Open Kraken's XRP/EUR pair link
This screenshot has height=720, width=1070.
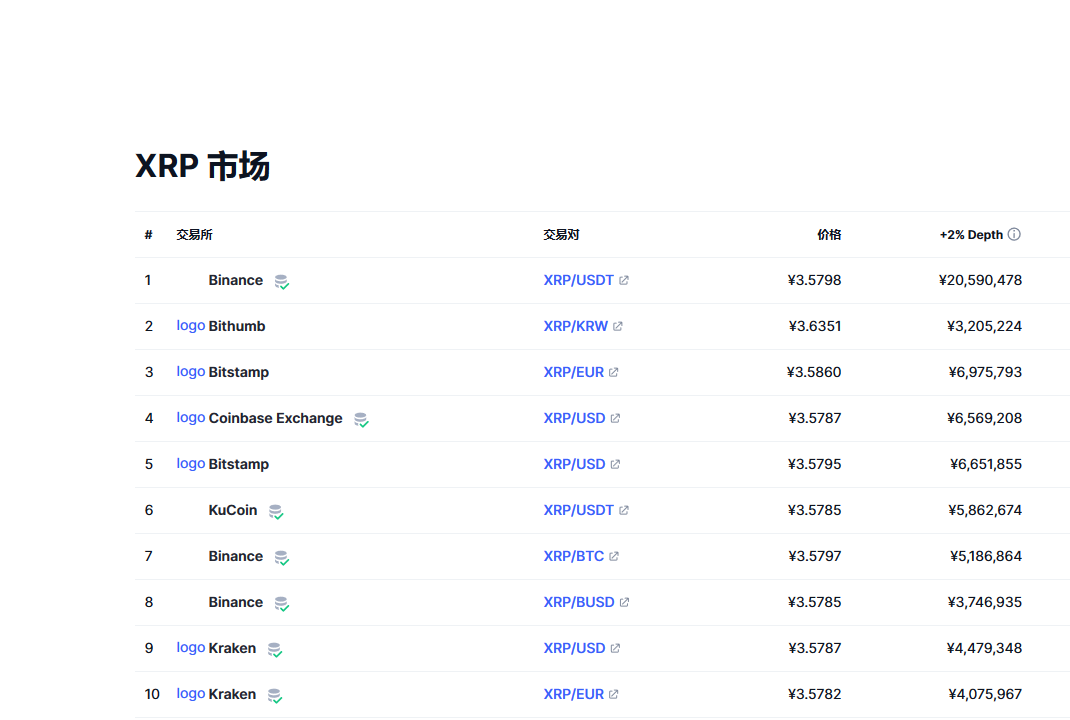[x=573, y=694]
